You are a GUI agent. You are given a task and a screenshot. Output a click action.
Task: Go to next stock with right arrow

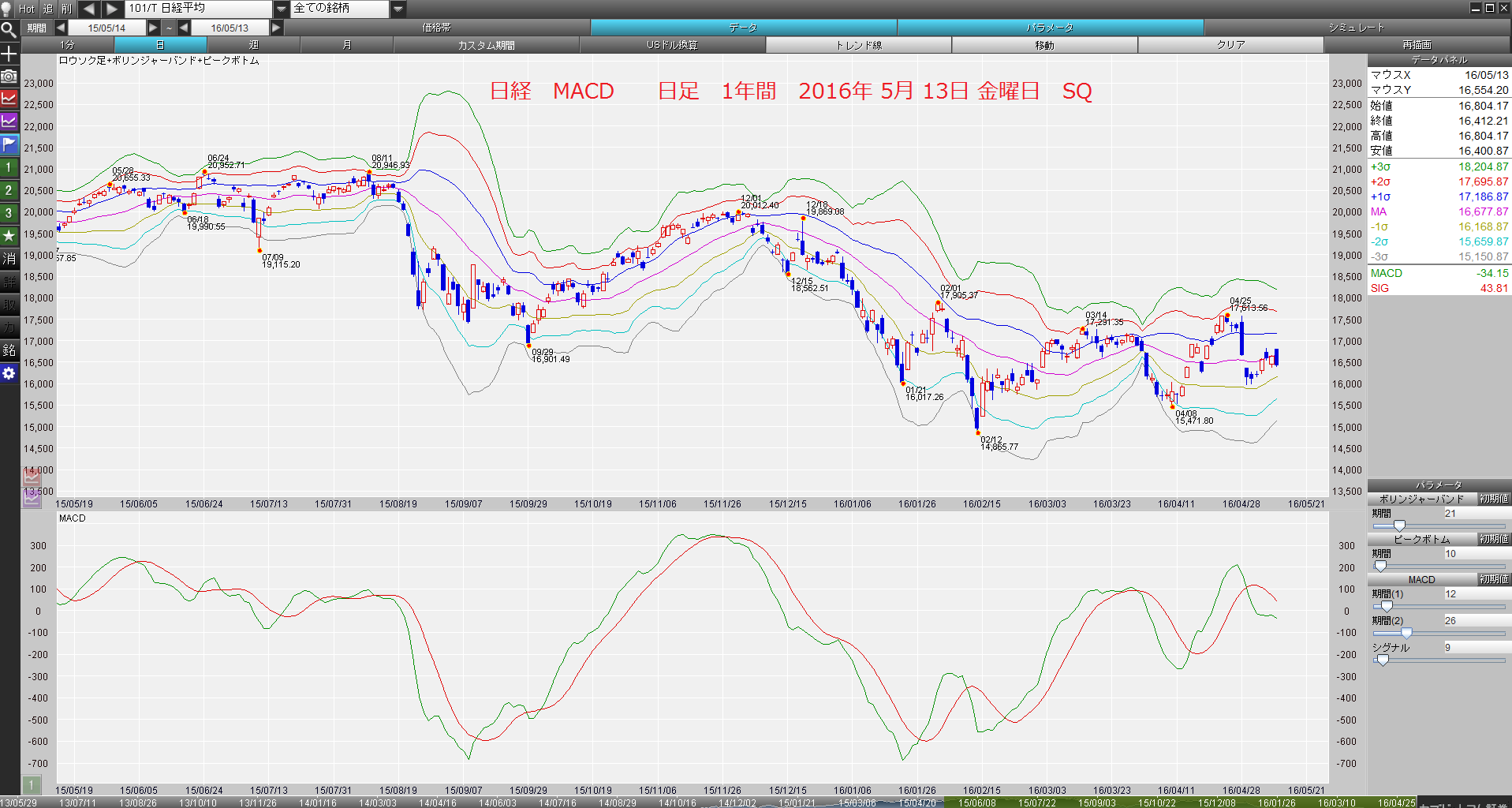pyautogui.click(x=112, y=9)
